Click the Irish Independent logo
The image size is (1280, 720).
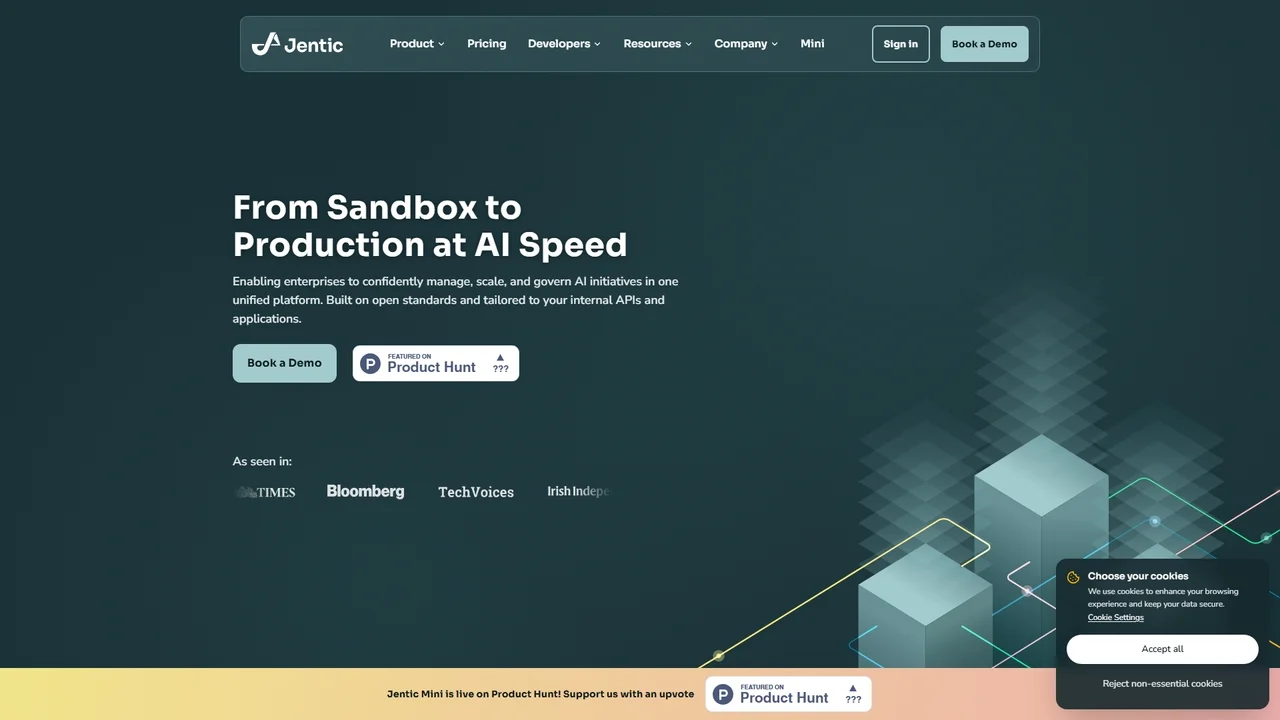tap(578, 491)
